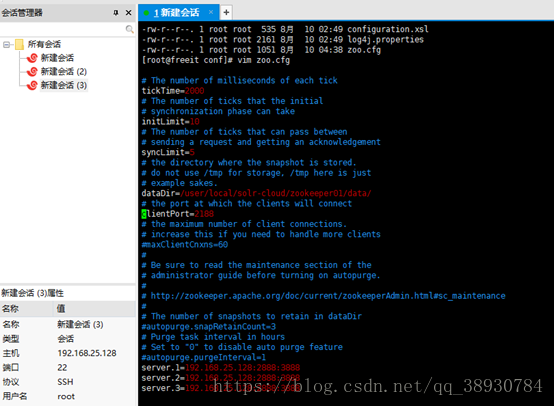Click the icon of 新建会话 (3) session
This screenshot has height=406, width=554.
32,85
